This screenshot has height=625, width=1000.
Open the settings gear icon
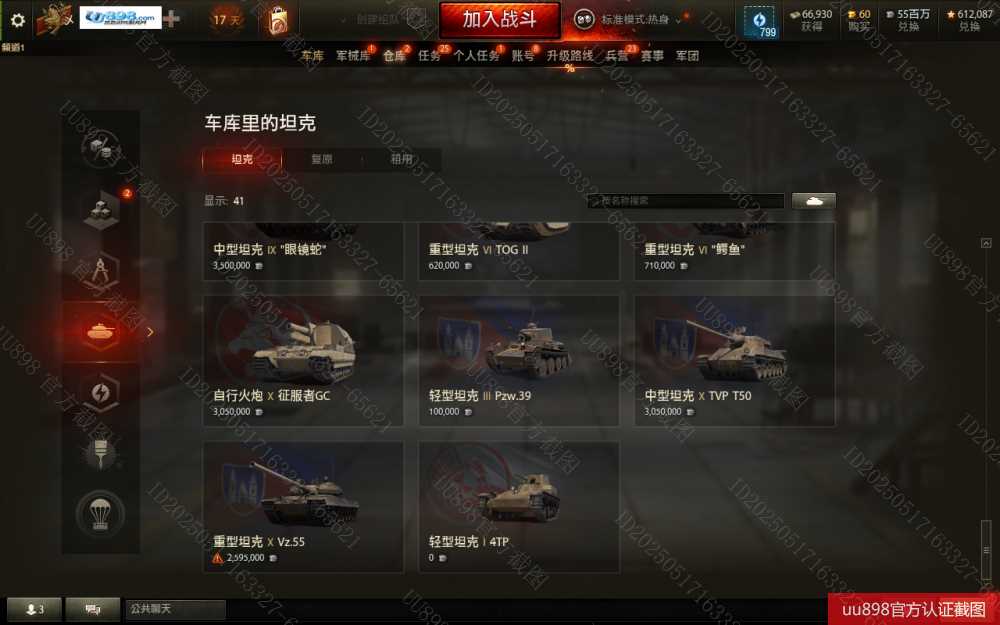tap(18, 20)
